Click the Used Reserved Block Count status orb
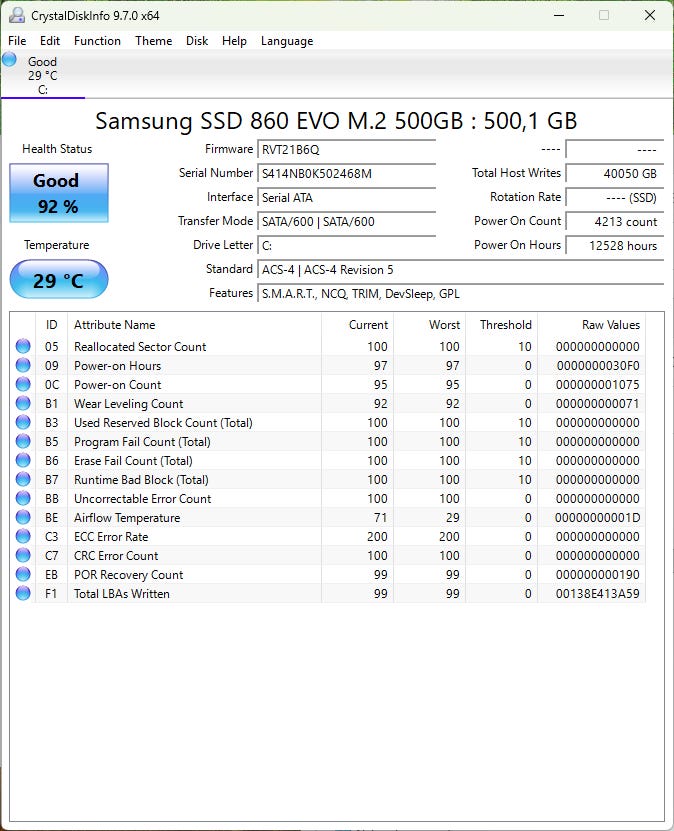674x831 pixels. pos(23,422)
